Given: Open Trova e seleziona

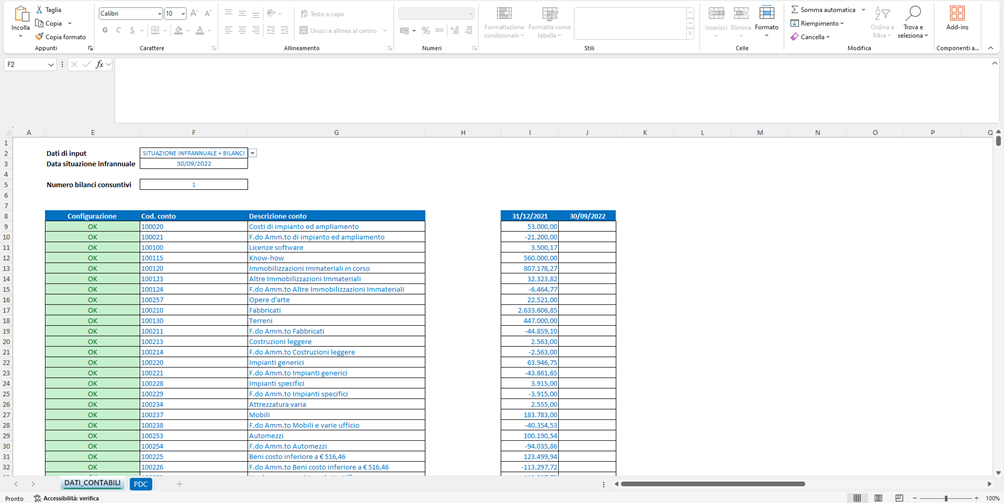Looking at the screenshot, I should (914, 22).
